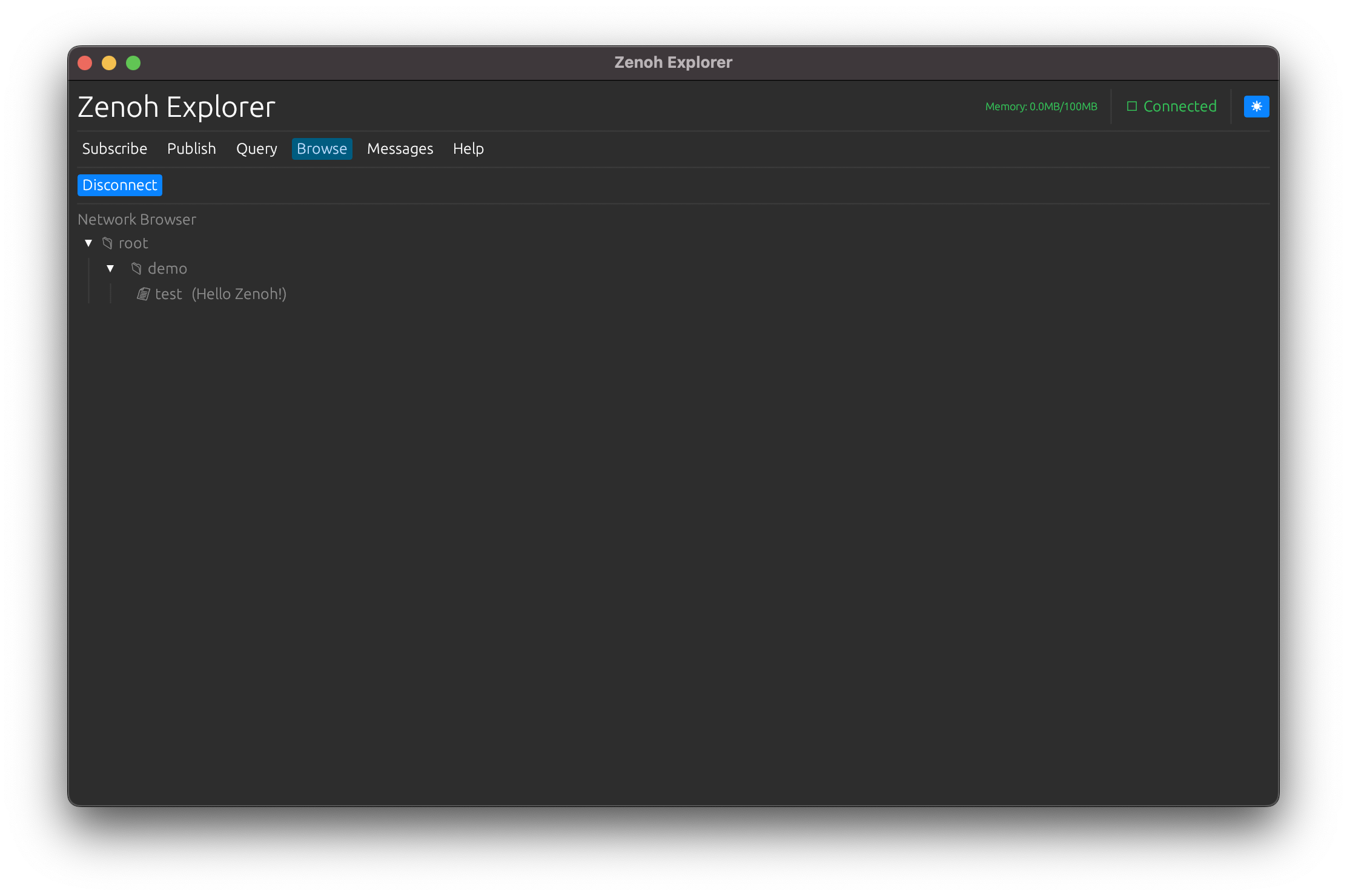Go to the Query tab
This screenshot has height=896, width=1347.
click(x=256, y=149)
